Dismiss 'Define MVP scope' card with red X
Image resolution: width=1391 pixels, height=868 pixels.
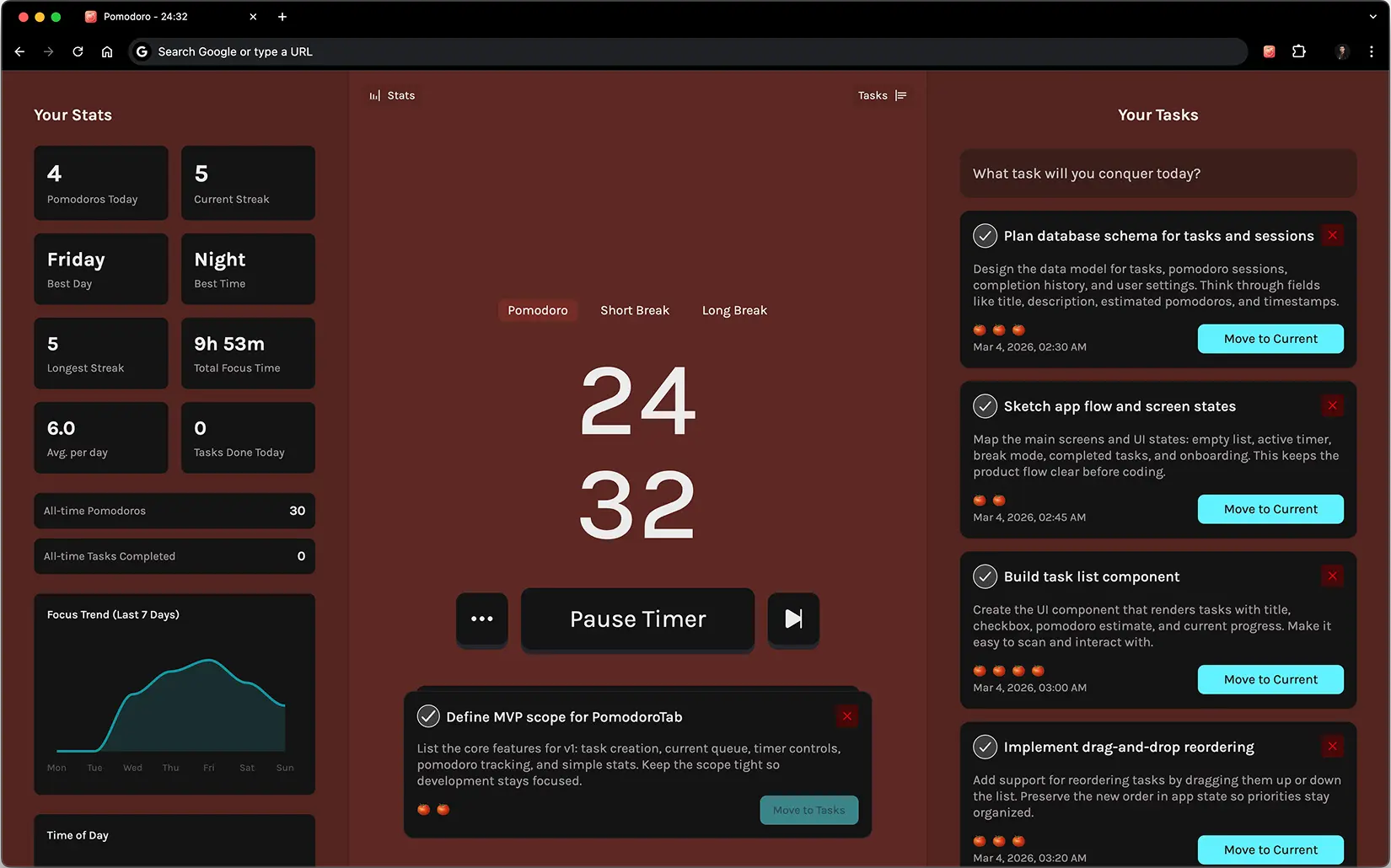(x=846, y=716)
